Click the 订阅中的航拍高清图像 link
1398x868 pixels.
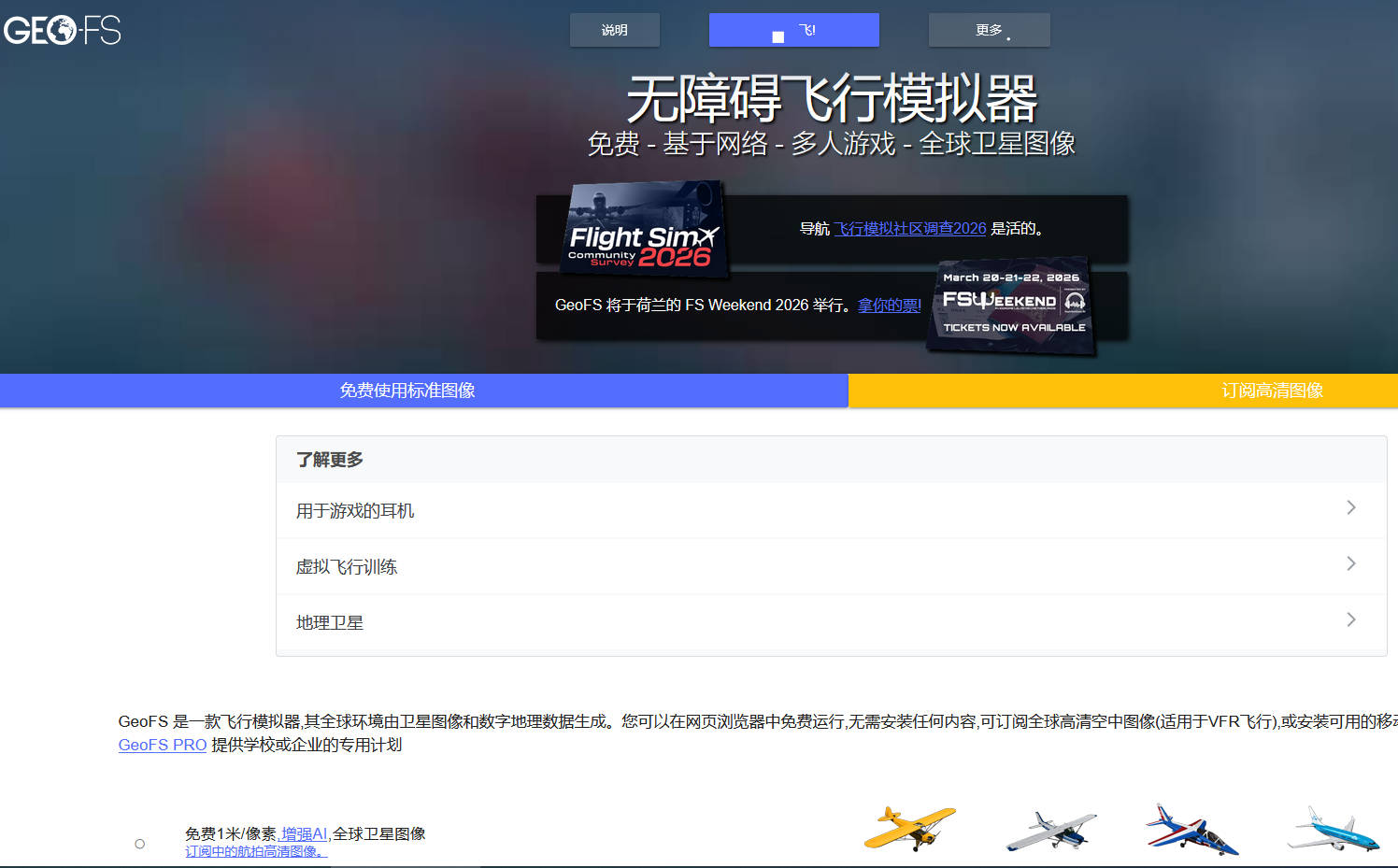255,851
